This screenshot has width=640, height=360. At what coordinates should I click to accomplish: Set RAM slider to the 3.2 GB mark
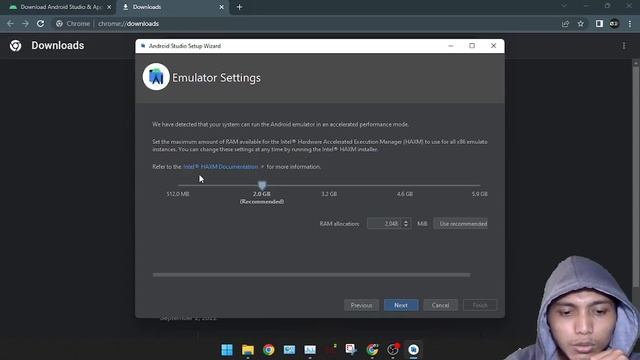(x=329, y=186)
